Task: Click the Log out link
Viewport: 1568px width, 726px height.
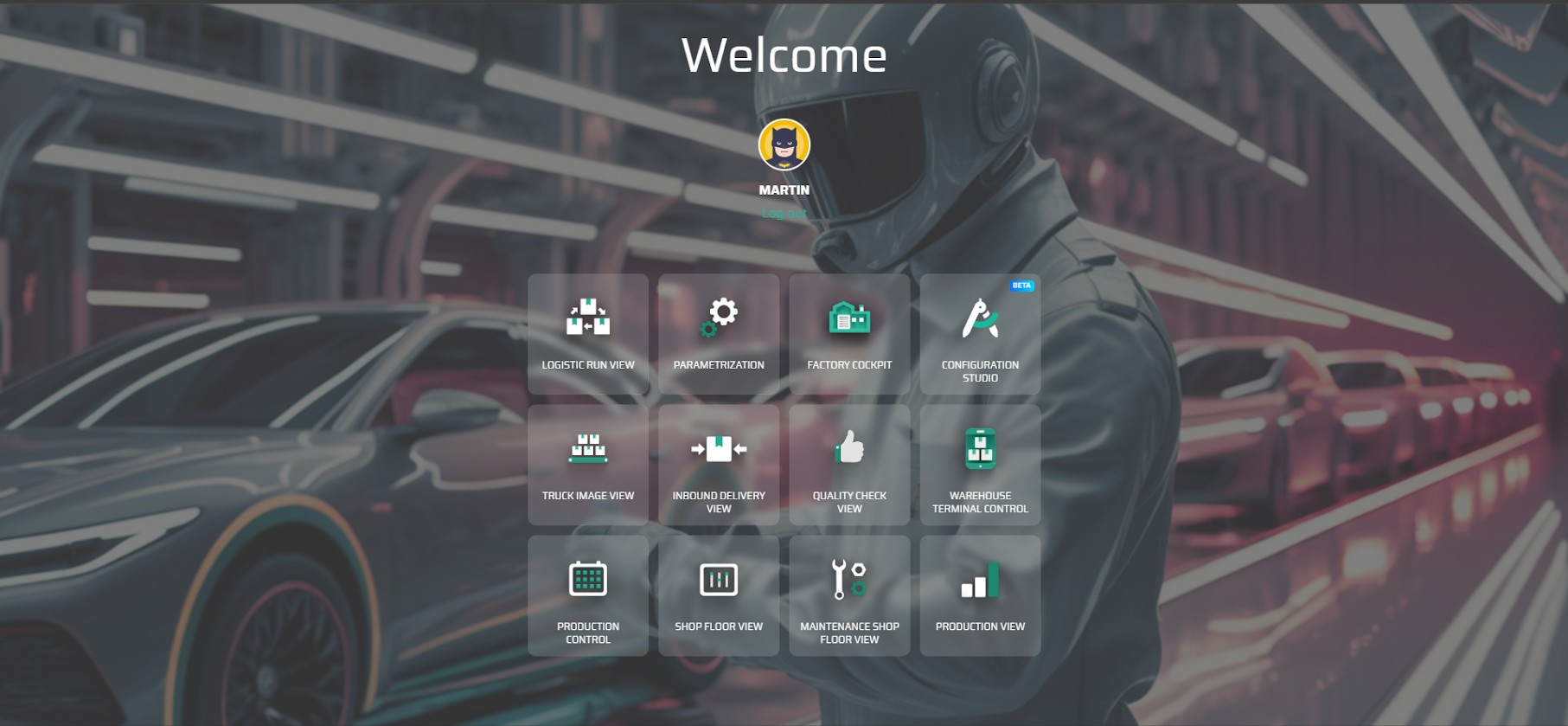Action: coord(784,213)
